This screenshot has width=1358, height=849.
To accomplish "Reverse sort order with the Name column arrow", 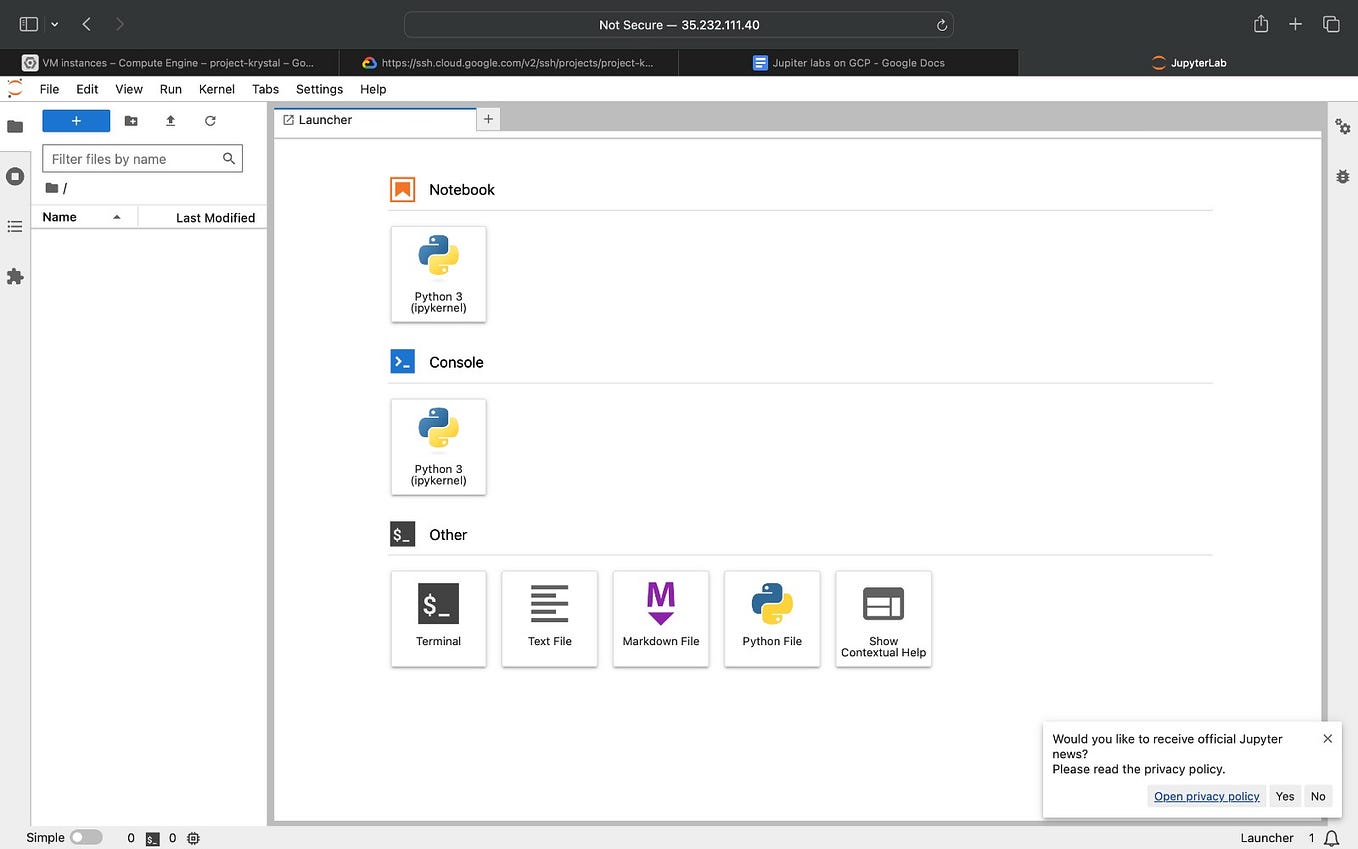I will point(115,217).
